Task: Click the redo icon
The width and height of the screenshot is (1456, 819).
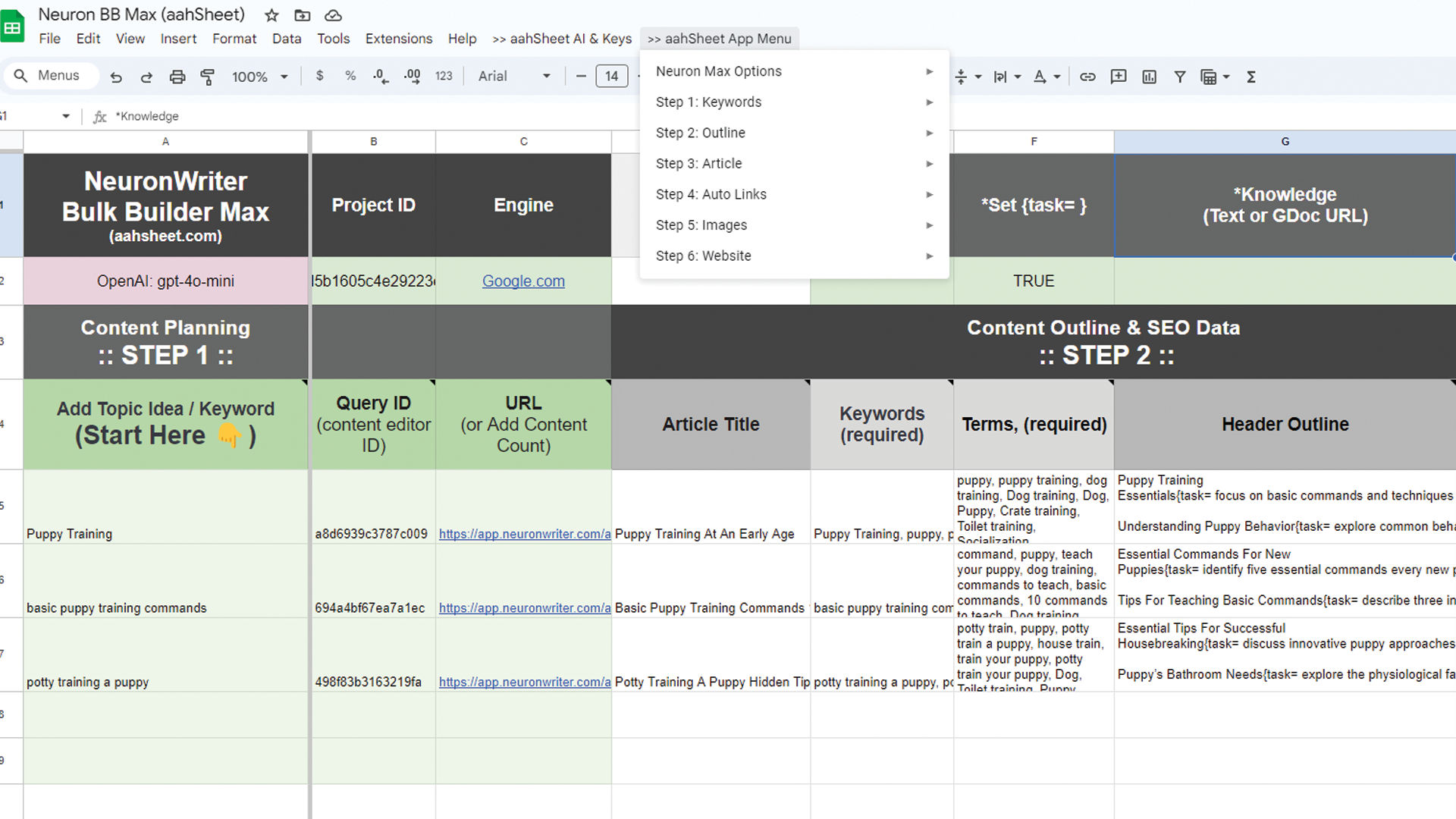Action: click(146, 77)
